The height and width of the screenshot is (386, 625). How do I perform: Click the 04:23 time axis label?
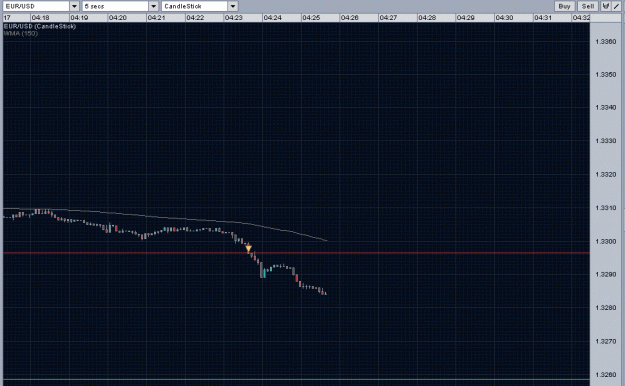[234, 18]
